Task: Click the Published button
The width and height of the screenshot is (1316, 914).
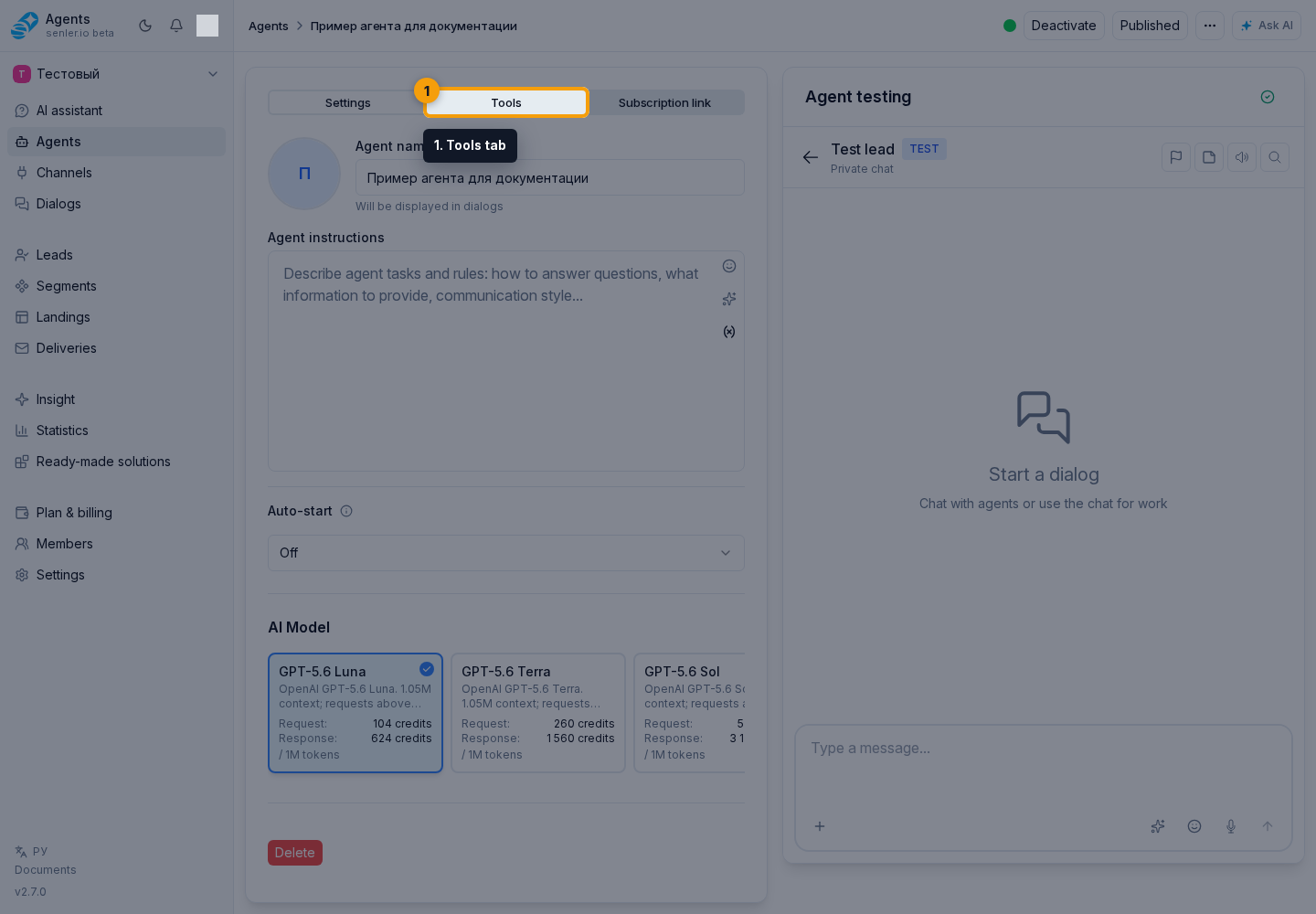Action: click(x=1150, y=26)
